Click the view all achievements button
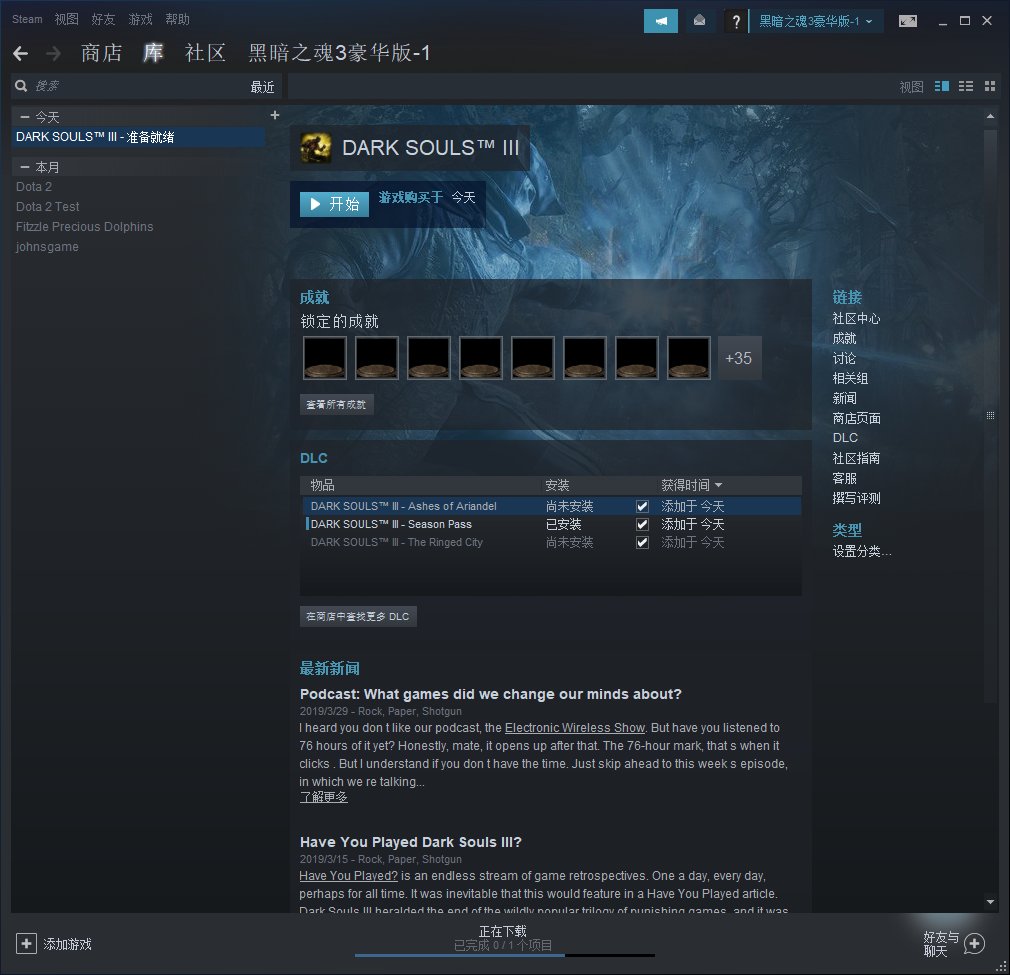The image size is (1010, 975). (336, 404)
